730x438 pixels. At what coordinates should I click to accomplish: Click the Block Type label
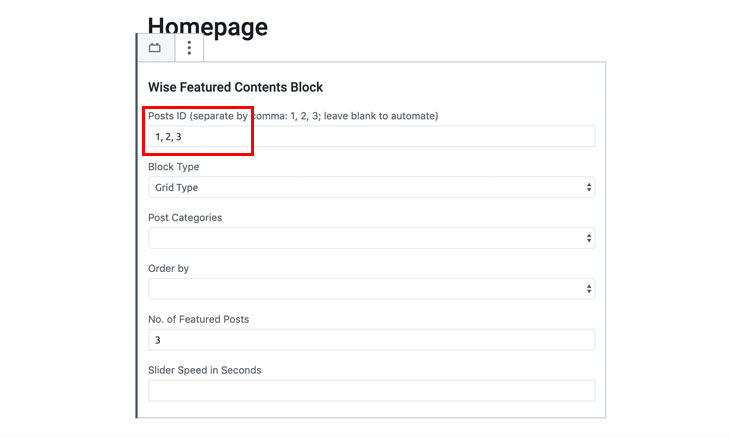pos(174,167)
